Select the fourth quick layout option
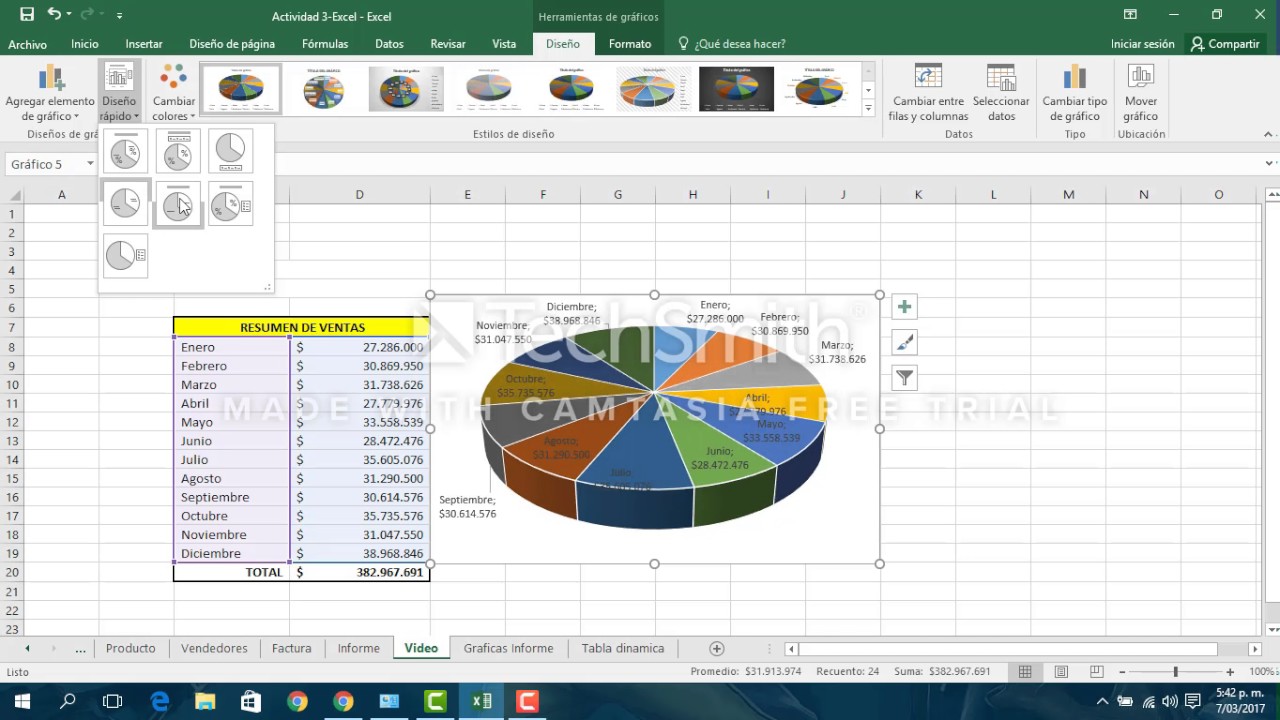 tap(125, 203)
